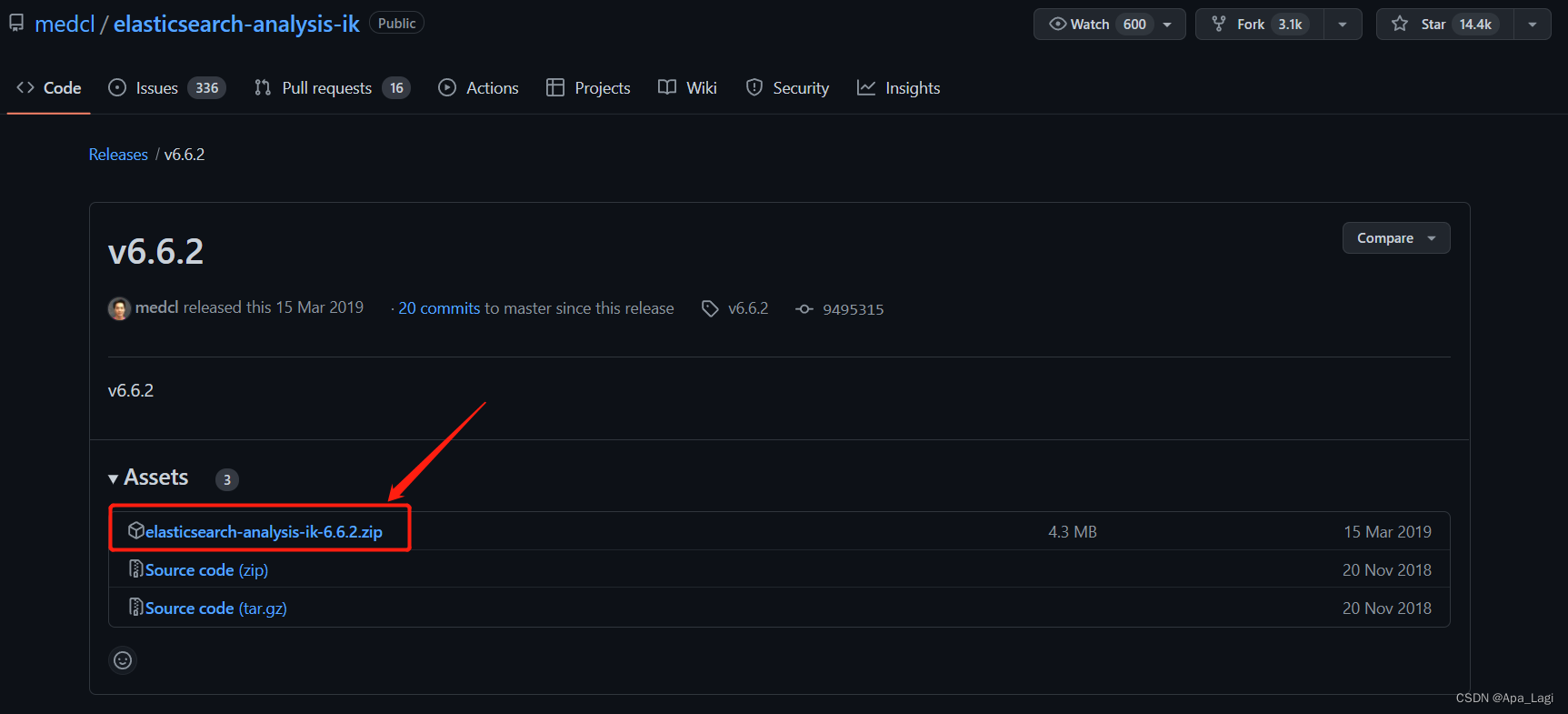
Task: Click the Insights graph icon
Action: click(x=866, y=87)
